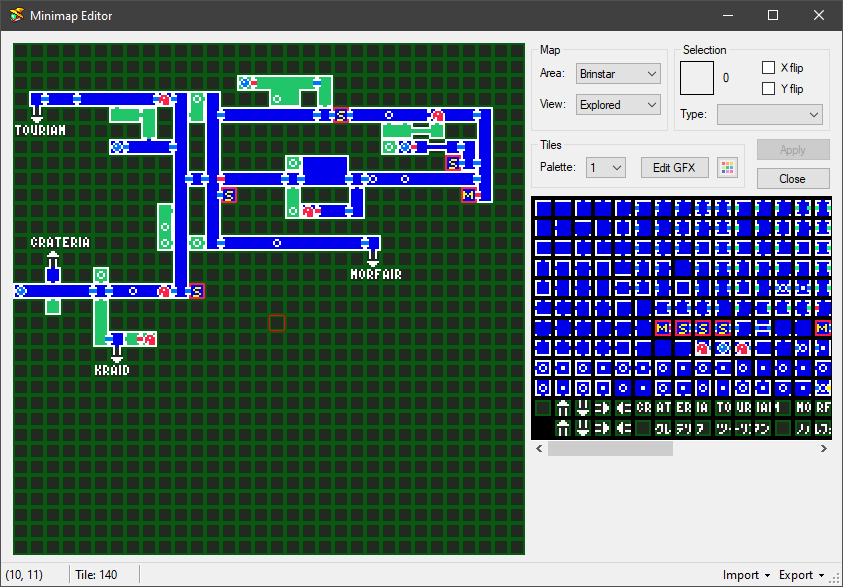843x587 pixels.
Task: Open the tile color palette editor icon
Action: (727, 168)
